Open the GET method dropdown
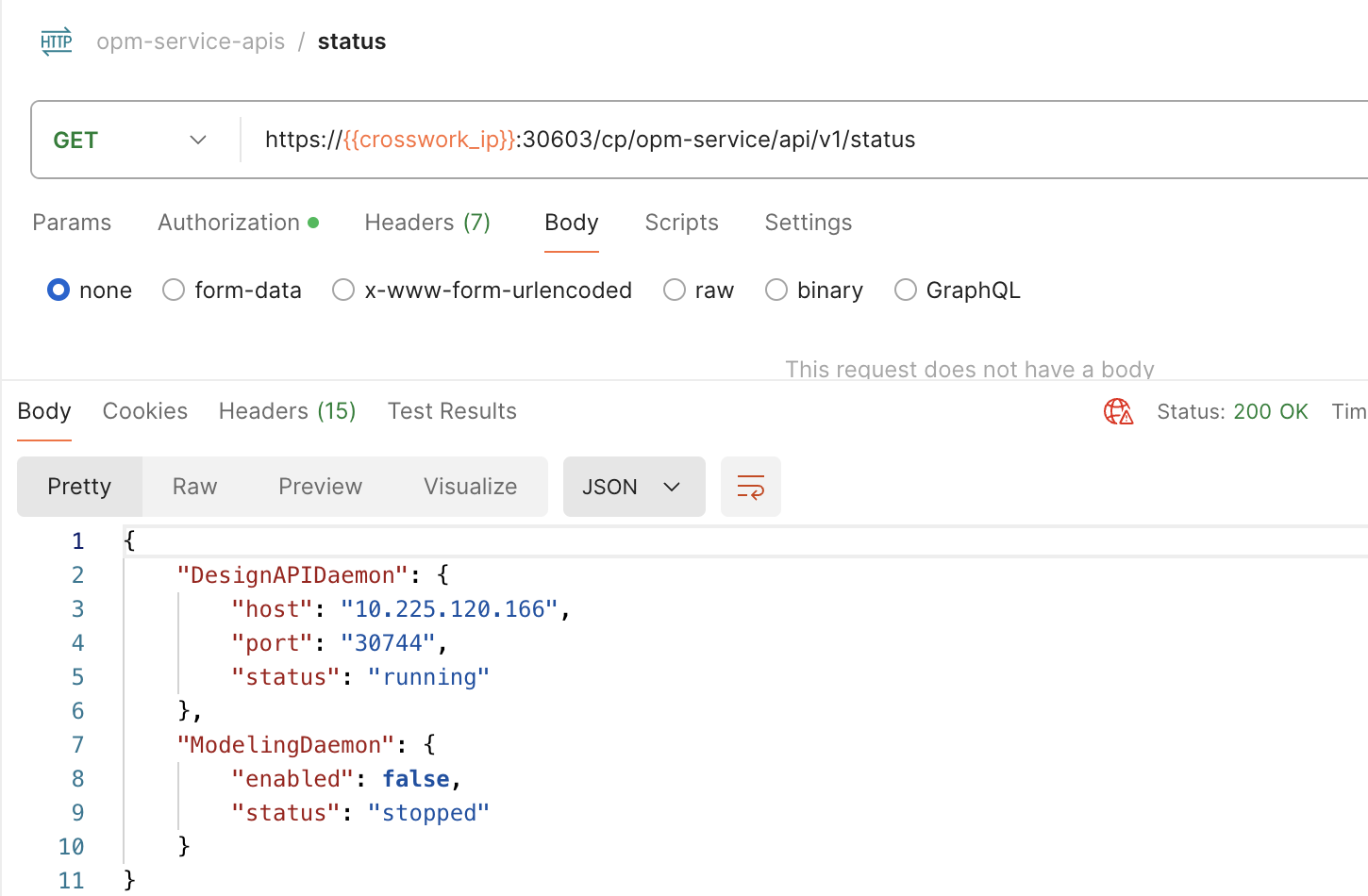The height and width of the screenshot is (896, 1368). point(130,140)
